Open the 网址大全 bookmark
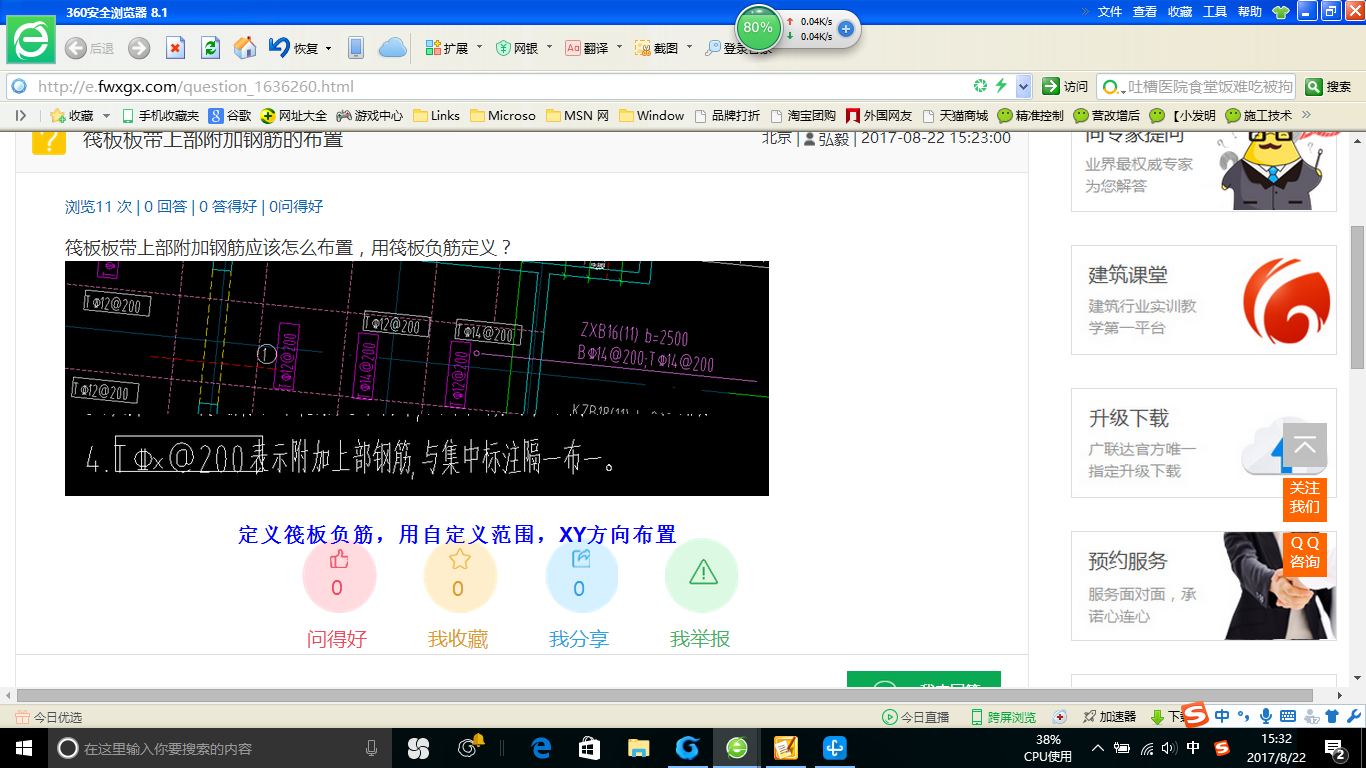The height and width of the screenshot is (768, 1366). (293, 115)
